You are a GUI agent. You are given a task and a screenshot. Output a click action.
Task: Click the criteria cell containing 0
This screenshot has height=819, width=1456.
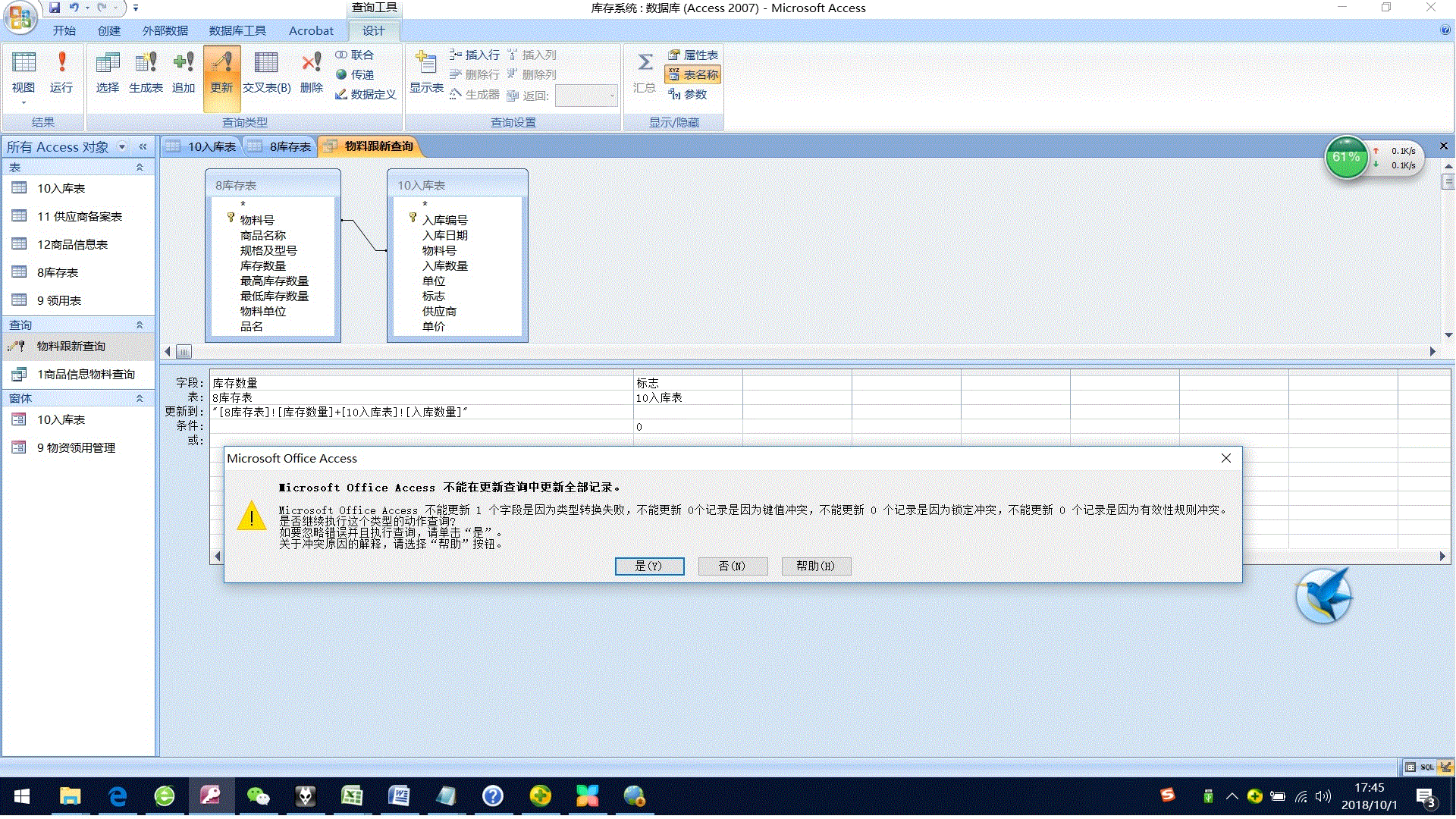point(688,426)
